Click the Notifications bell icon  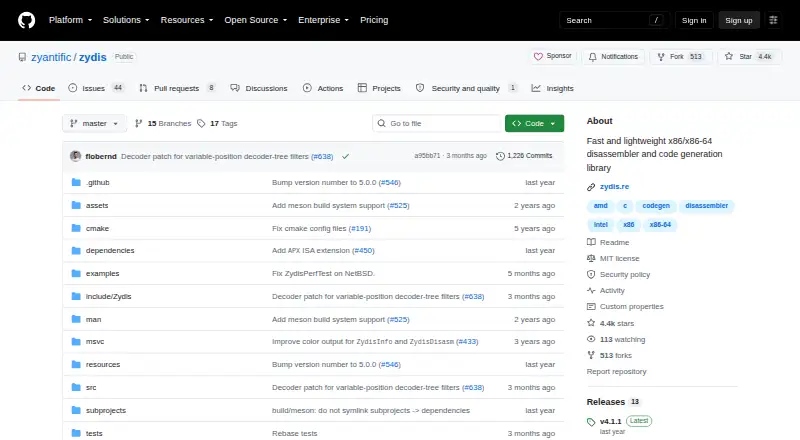click(x=592, y=57)
